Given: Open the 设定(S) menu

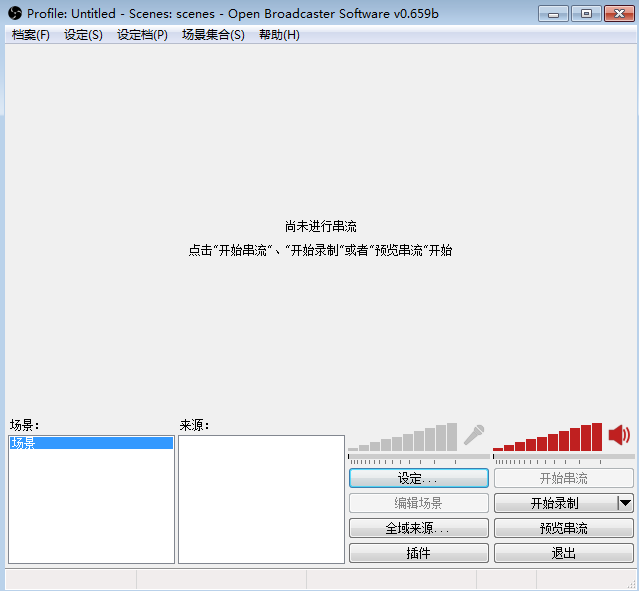Looking at the screenshot, I should click(83, 35).
